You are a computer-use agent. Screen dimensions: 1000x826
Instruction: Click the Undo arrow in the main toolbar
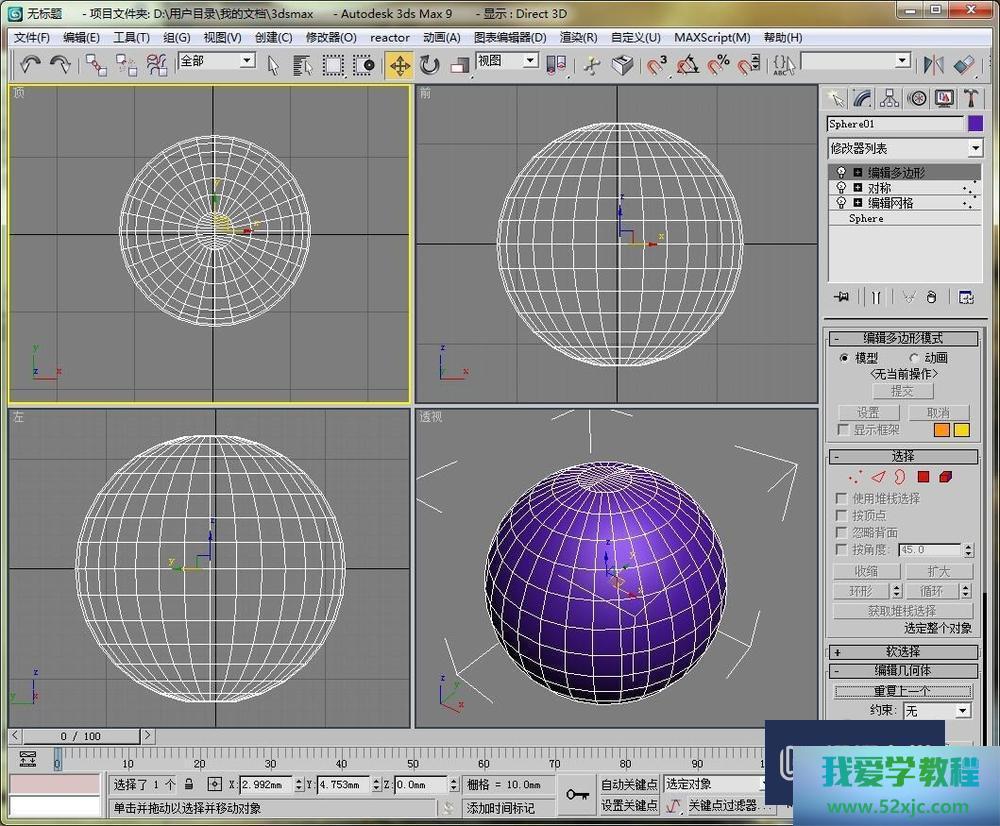[x=30, y=65]
